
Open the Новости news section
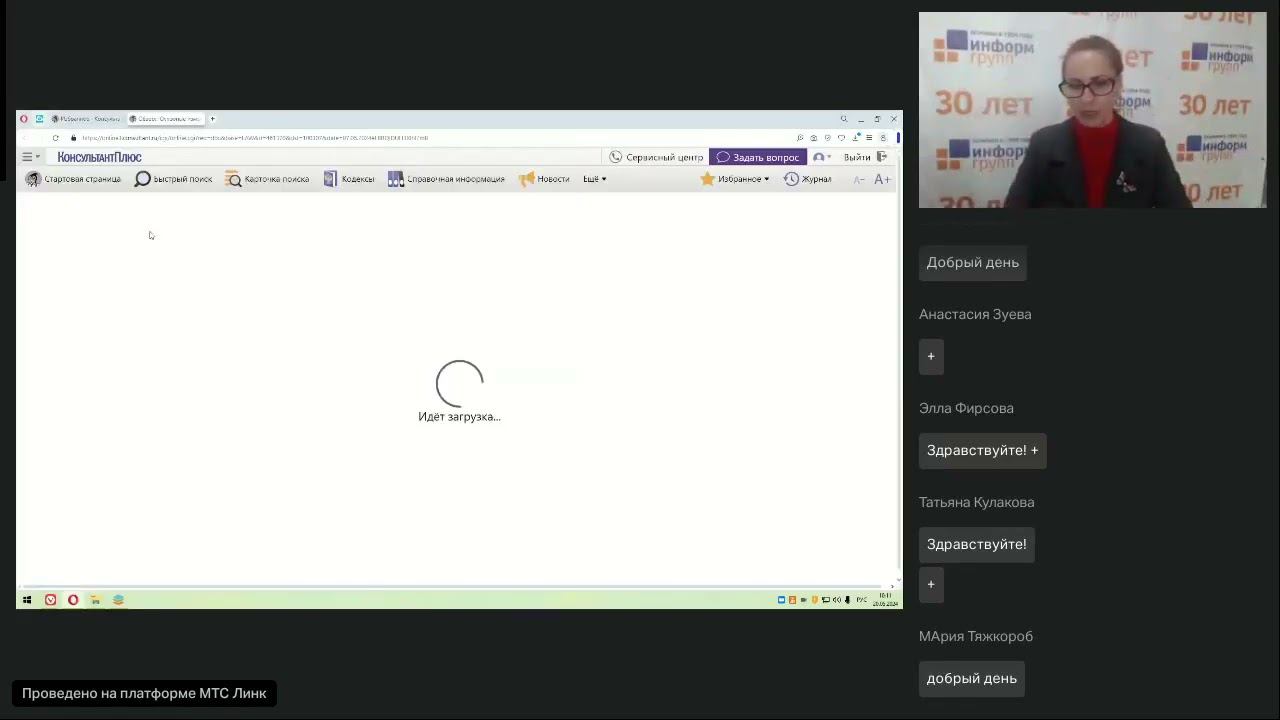click(x=544, y=179)
